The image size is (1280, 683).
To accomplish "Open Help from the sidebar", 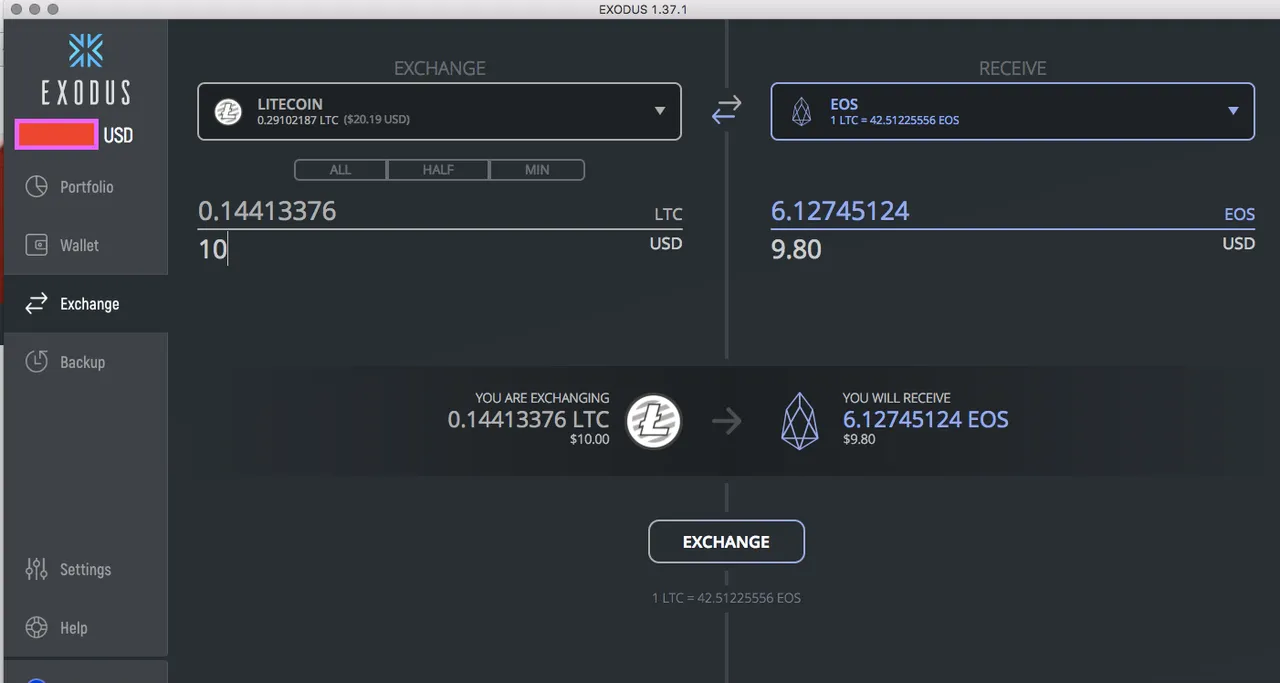I will pos(86,628).
